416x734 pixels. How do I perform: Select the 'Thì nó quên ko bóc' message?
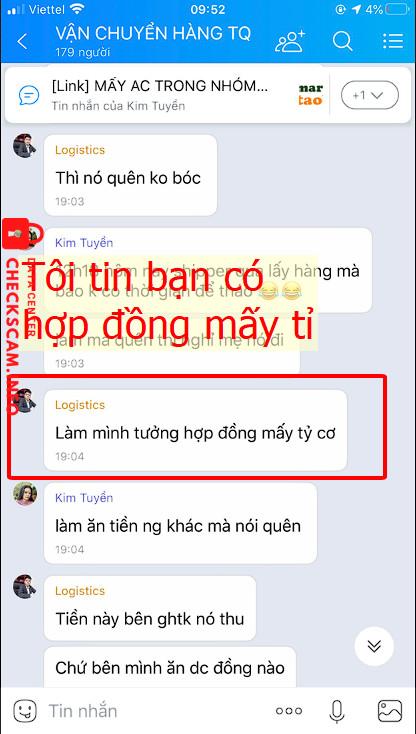coord(131,175)
